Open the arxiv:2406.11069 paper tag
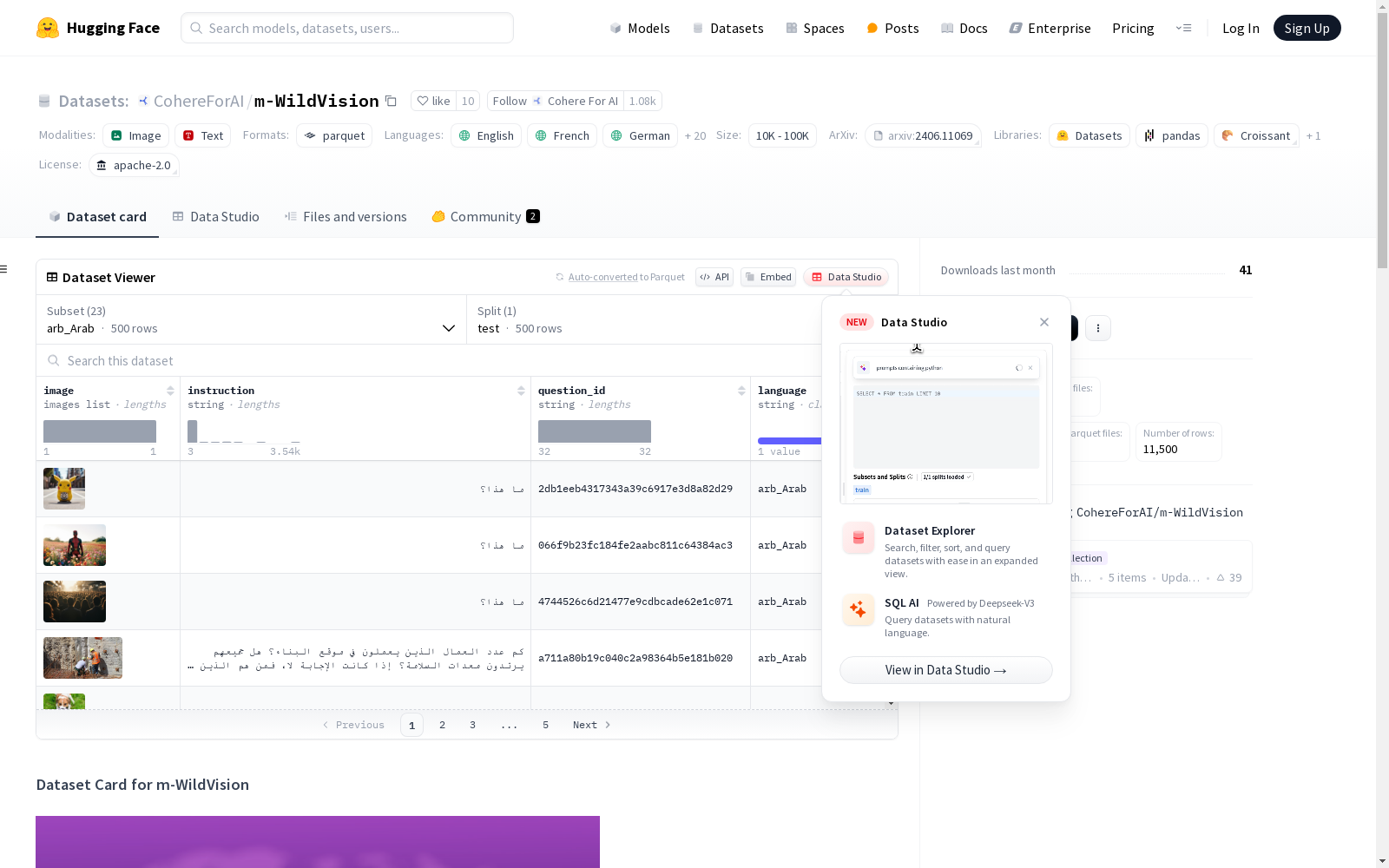 click(923, 135)
